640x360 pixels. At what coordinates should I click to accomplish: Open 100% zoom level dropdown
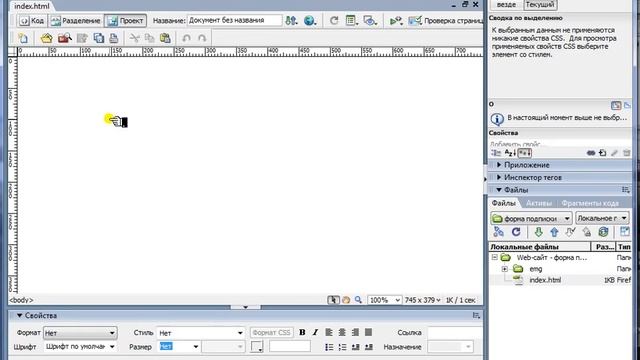click(384, 300)
